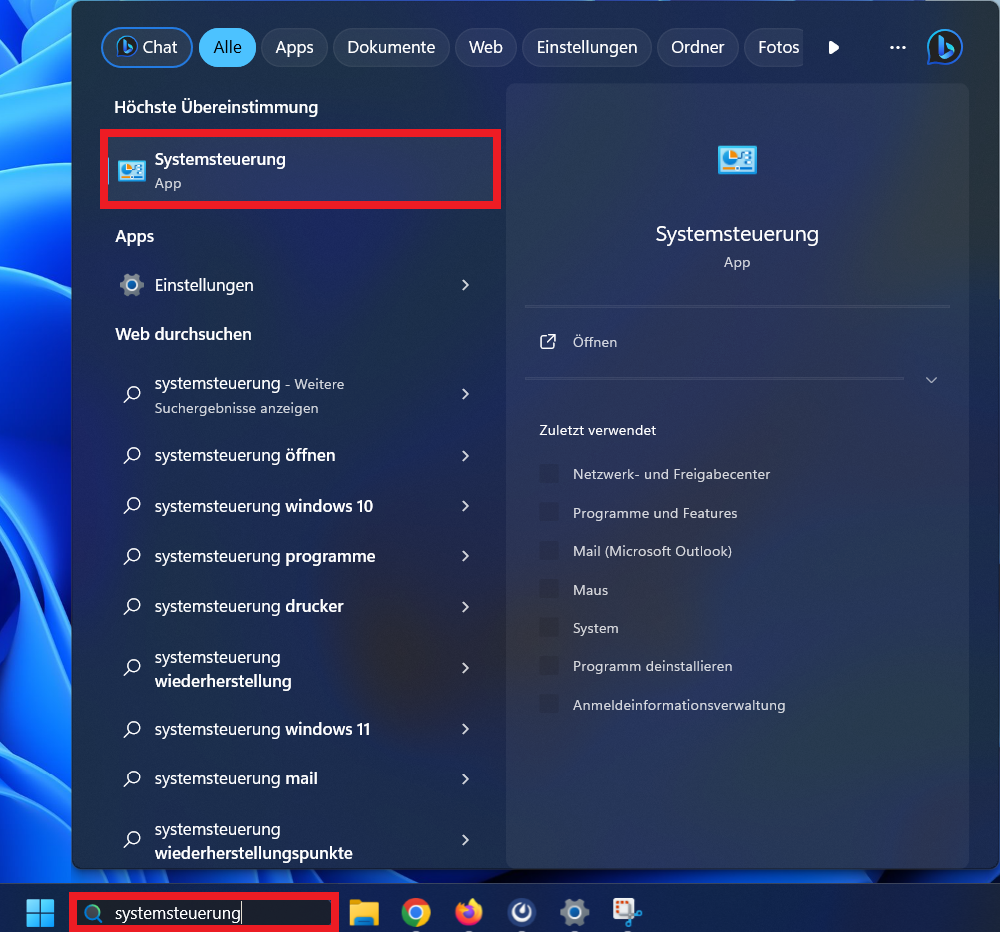Expand 'systemsteuerung öffnen' suggestion arrow
This screenshot has width=1000, height=932.
pyautogui.click(x=465, y=455)
